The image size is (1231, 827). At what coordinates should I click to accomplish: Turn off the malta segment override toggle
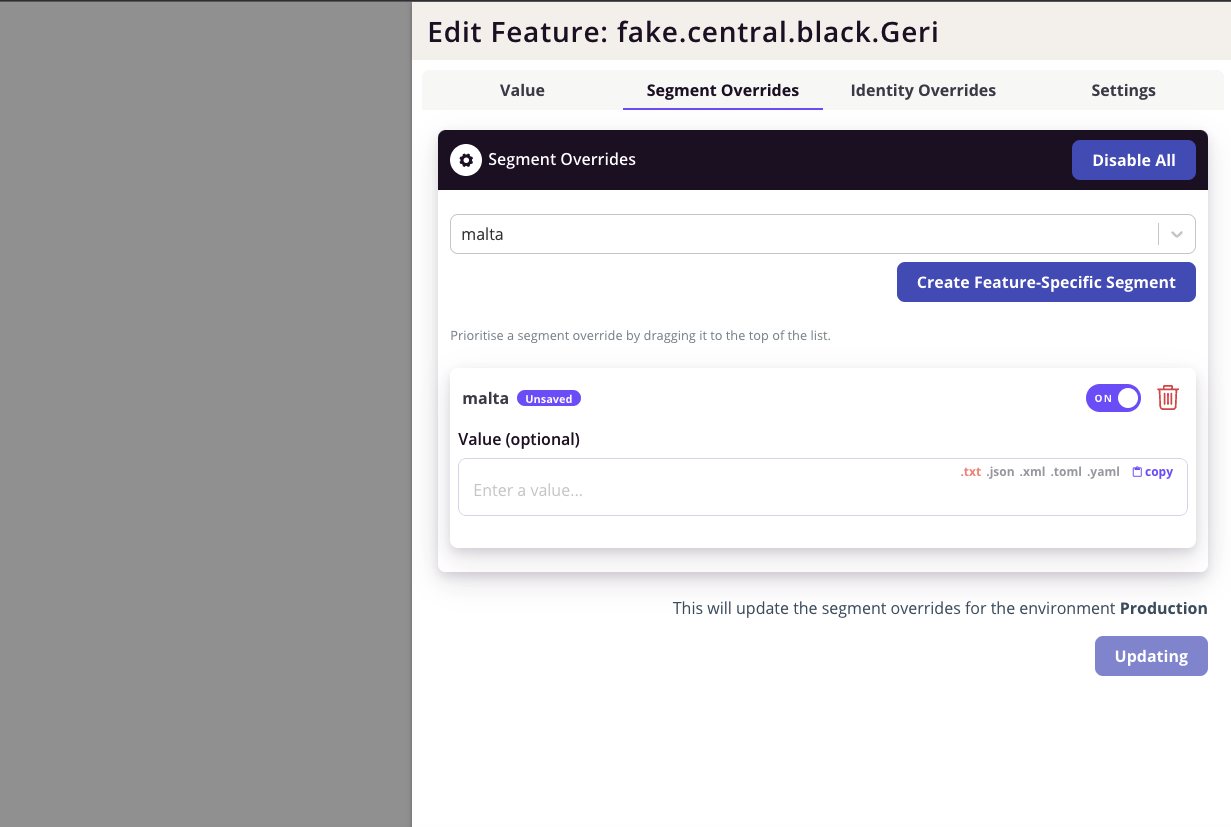point(1113,397)
